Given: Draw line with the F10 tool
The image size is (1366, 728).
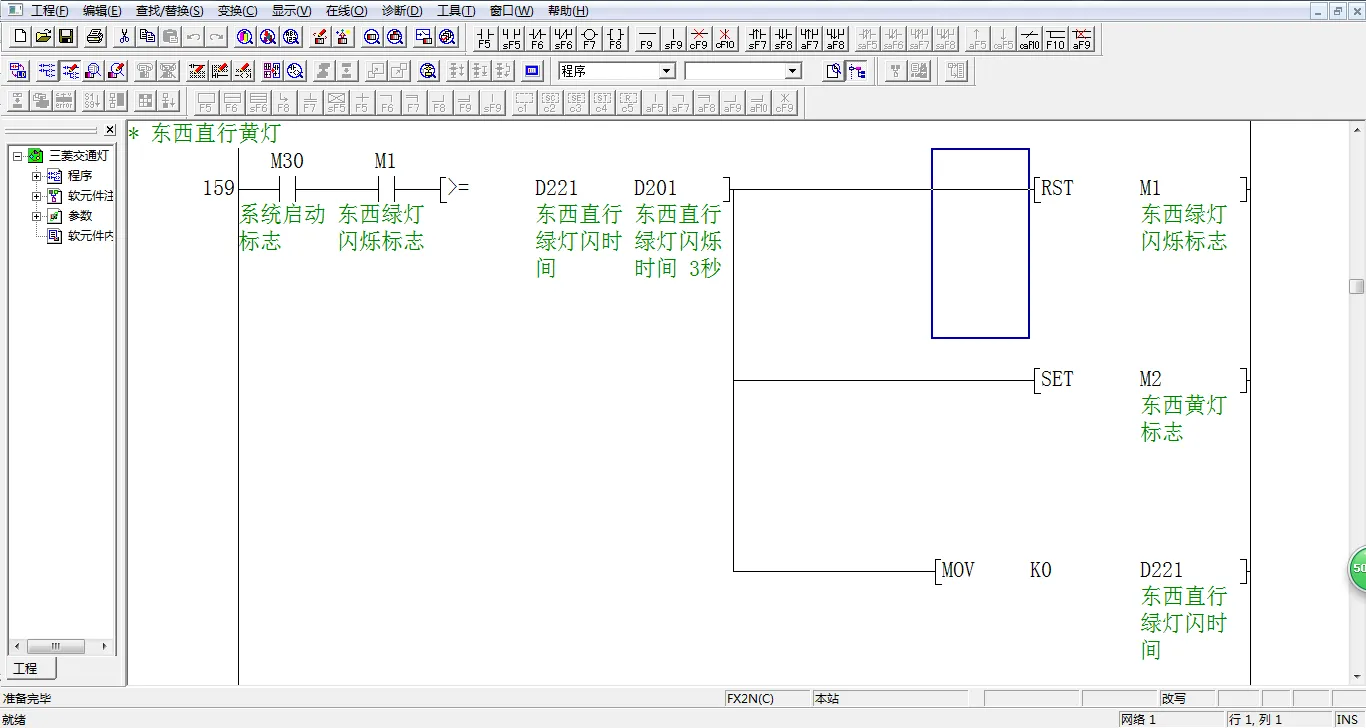Looking at the screenshot, I should click(1056, 38).
